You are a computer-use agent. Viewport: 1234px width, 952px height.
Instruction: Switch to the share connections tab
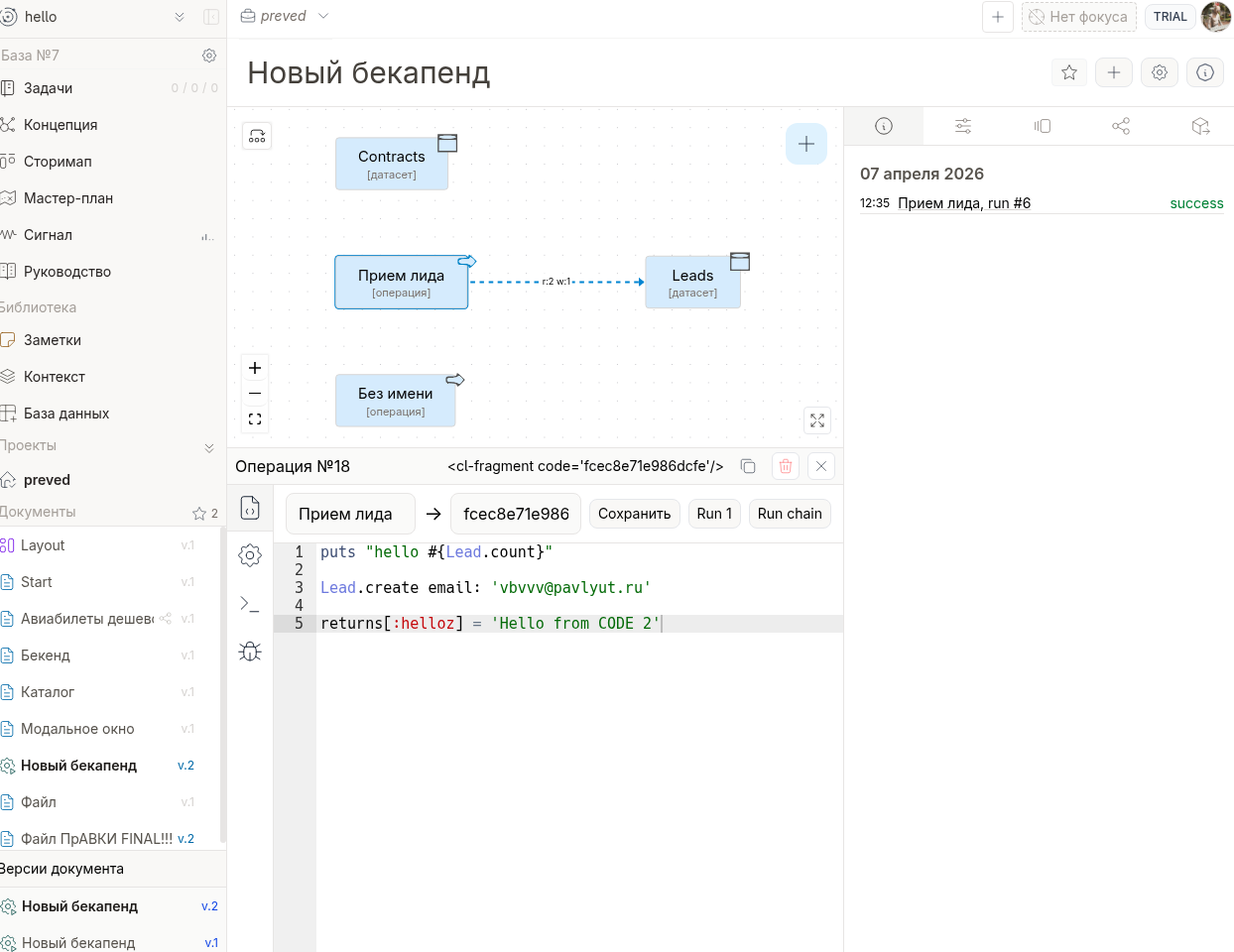(x=1121, y=126)
